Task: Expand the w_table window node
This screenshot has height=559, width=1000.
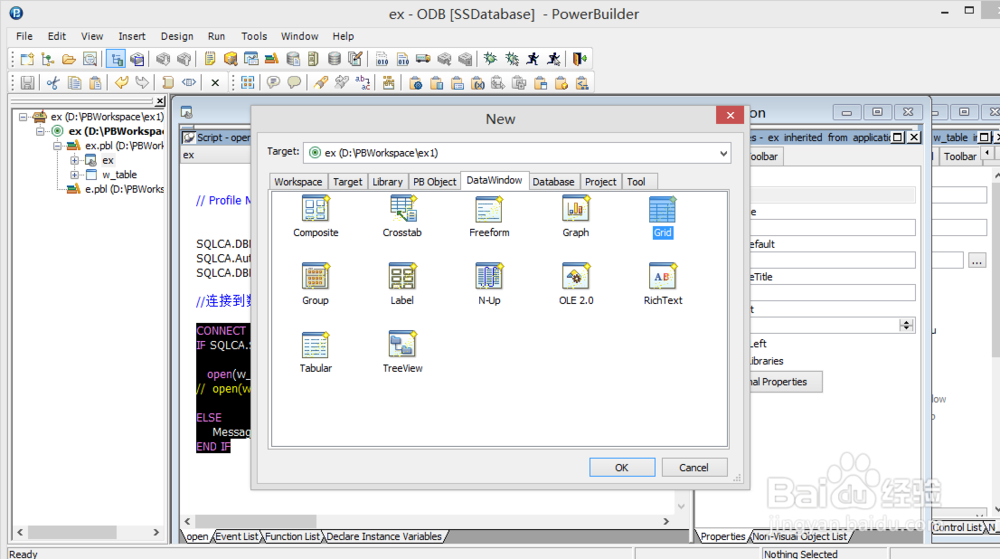Action: (x=75, y=175)
